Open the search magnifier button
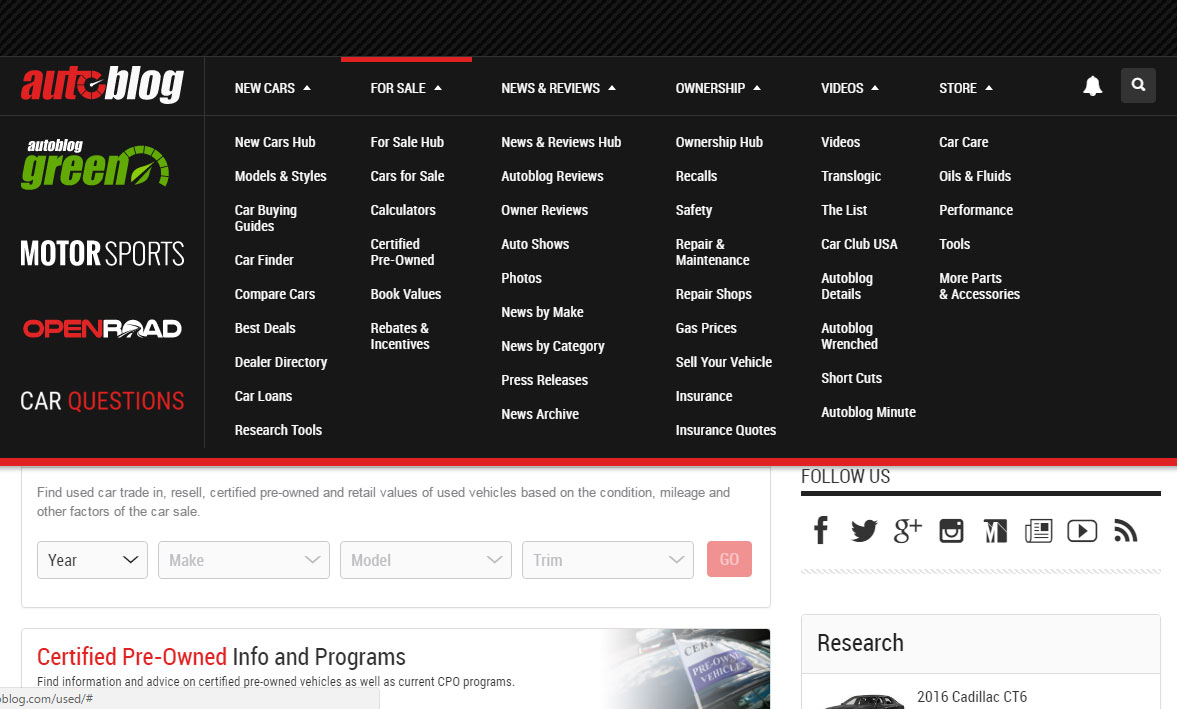 (x=1138, y=85)
